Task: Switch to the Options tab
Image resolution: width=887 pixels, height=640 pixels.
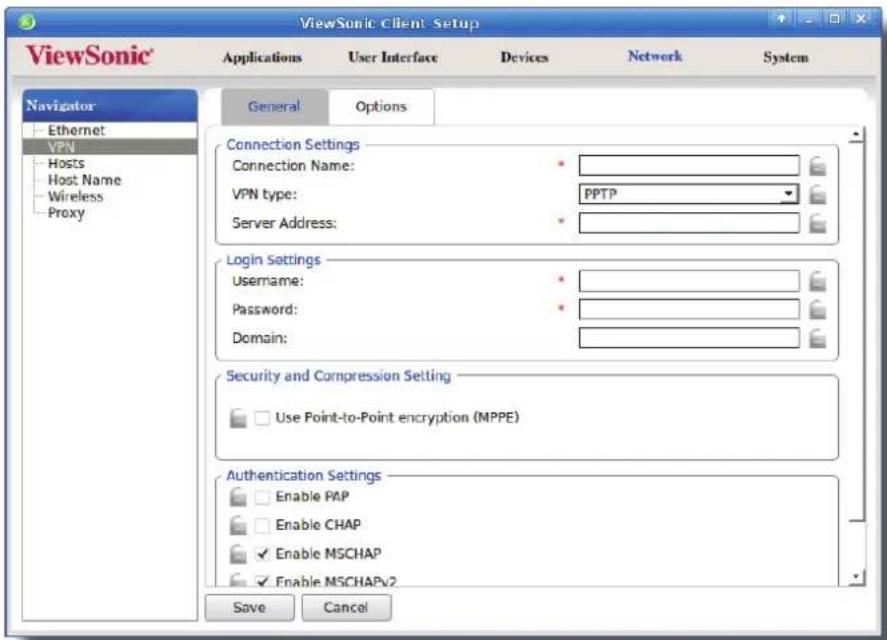Action: (x=381, y=106)
